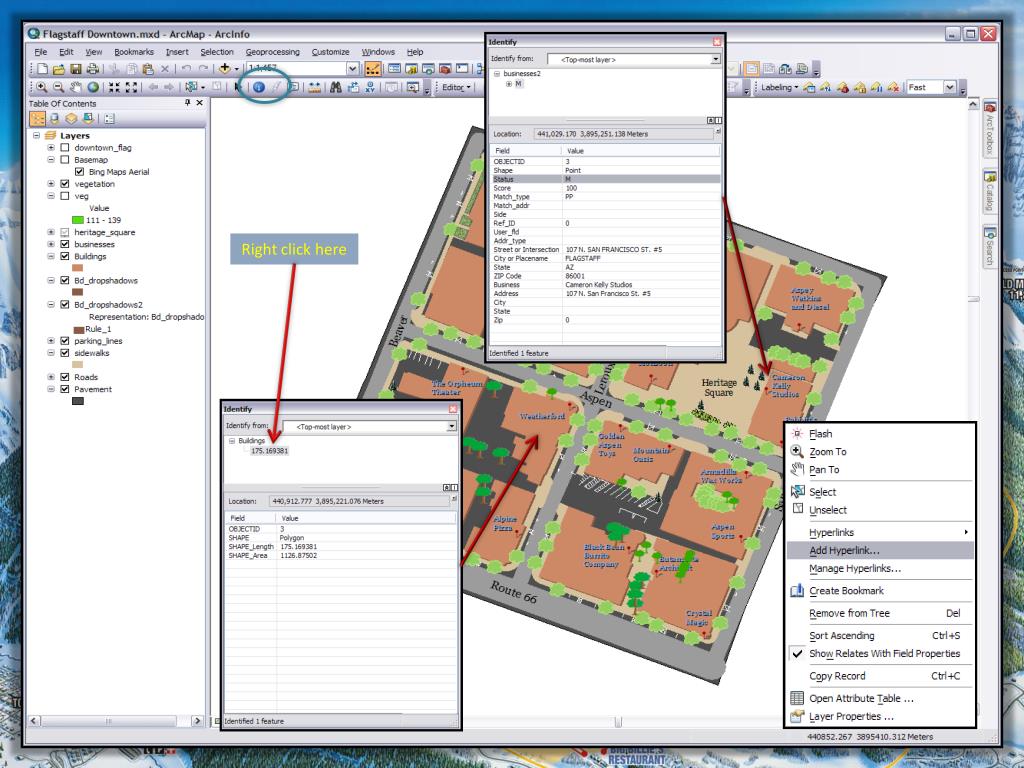Viewport: 1024px width, 768px height.
Task: Click the Add Data plus icon
Action: (x=225, y=69)
